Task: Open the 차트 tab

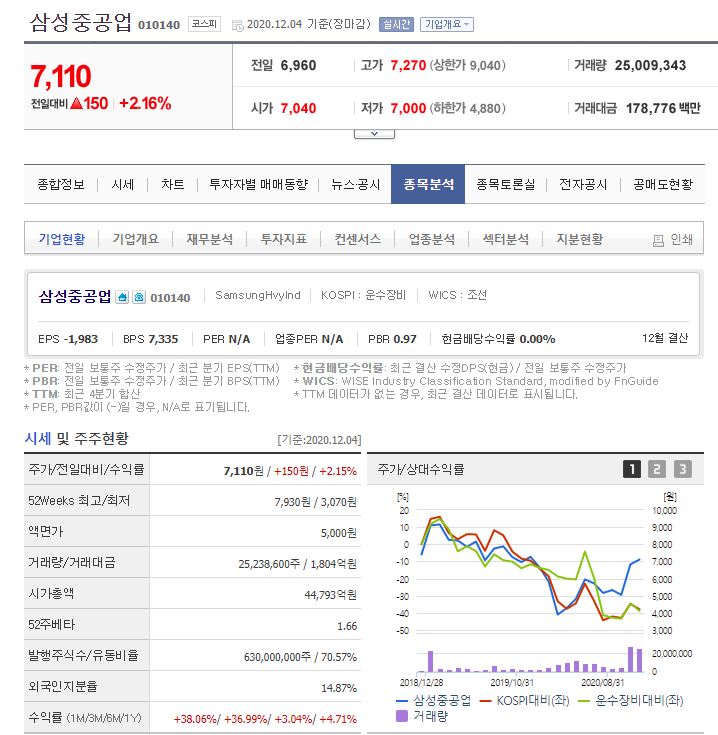Action: click(172, 184)
